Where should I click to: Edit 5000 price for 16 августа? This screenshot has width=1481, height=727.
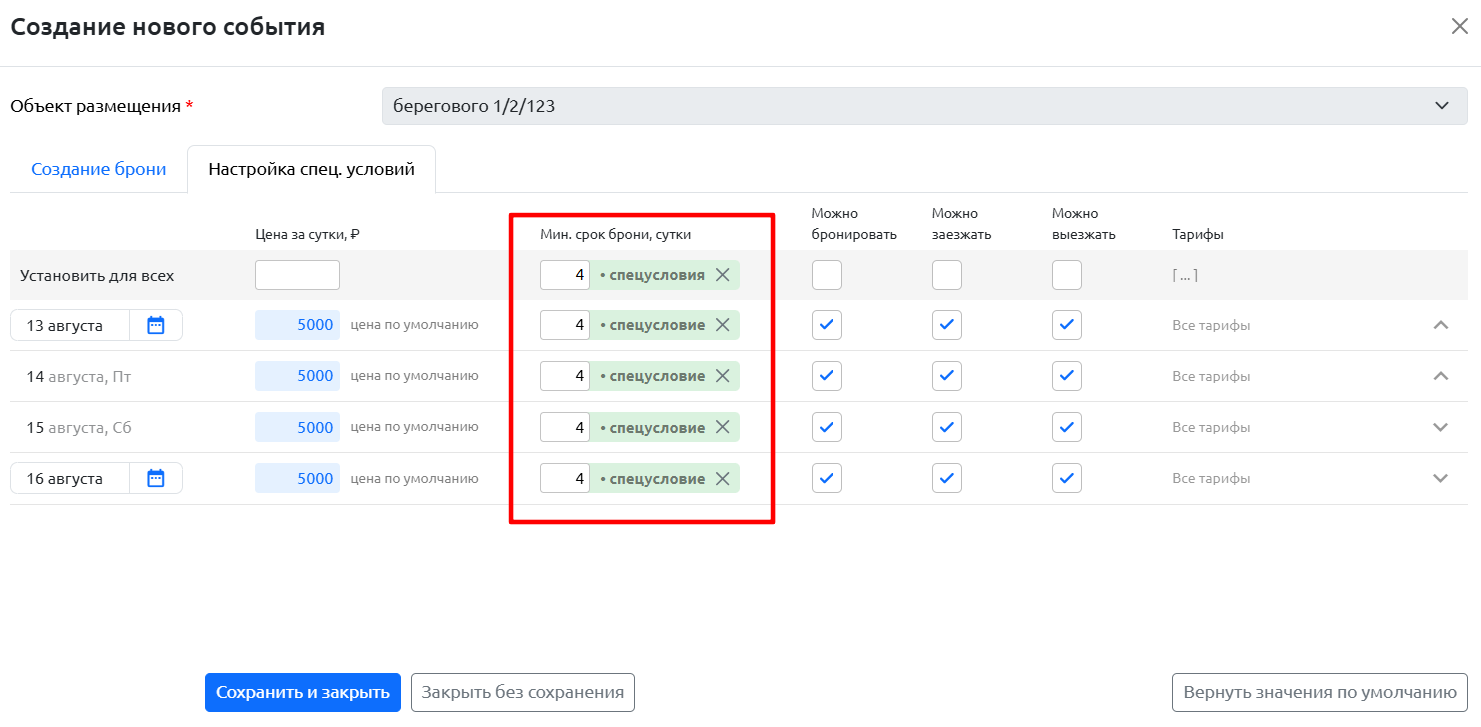[297, 478]
